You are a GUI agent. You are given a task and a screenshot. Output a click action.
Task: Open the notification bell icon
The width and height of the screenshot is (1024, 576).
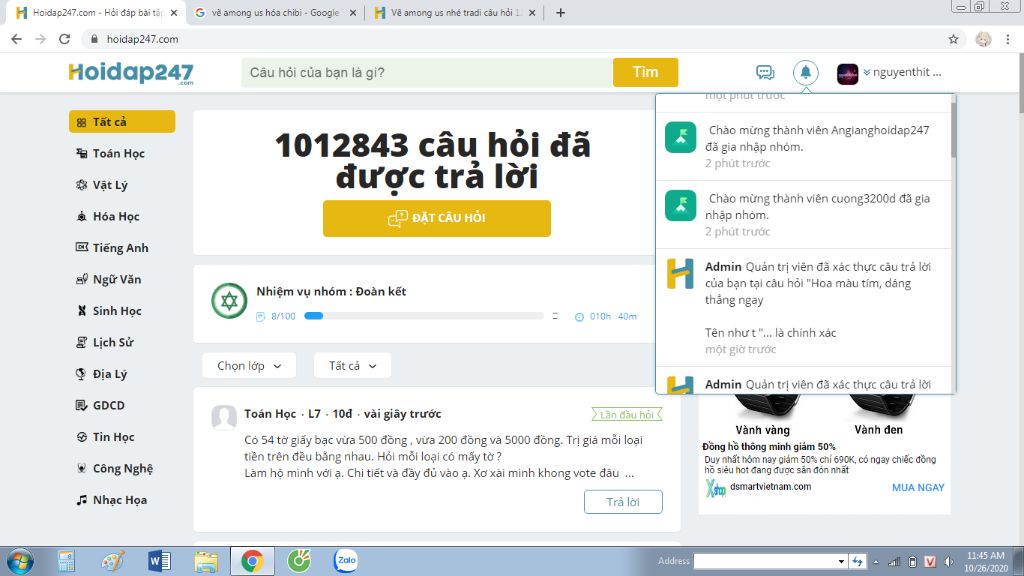click(805, 72)
